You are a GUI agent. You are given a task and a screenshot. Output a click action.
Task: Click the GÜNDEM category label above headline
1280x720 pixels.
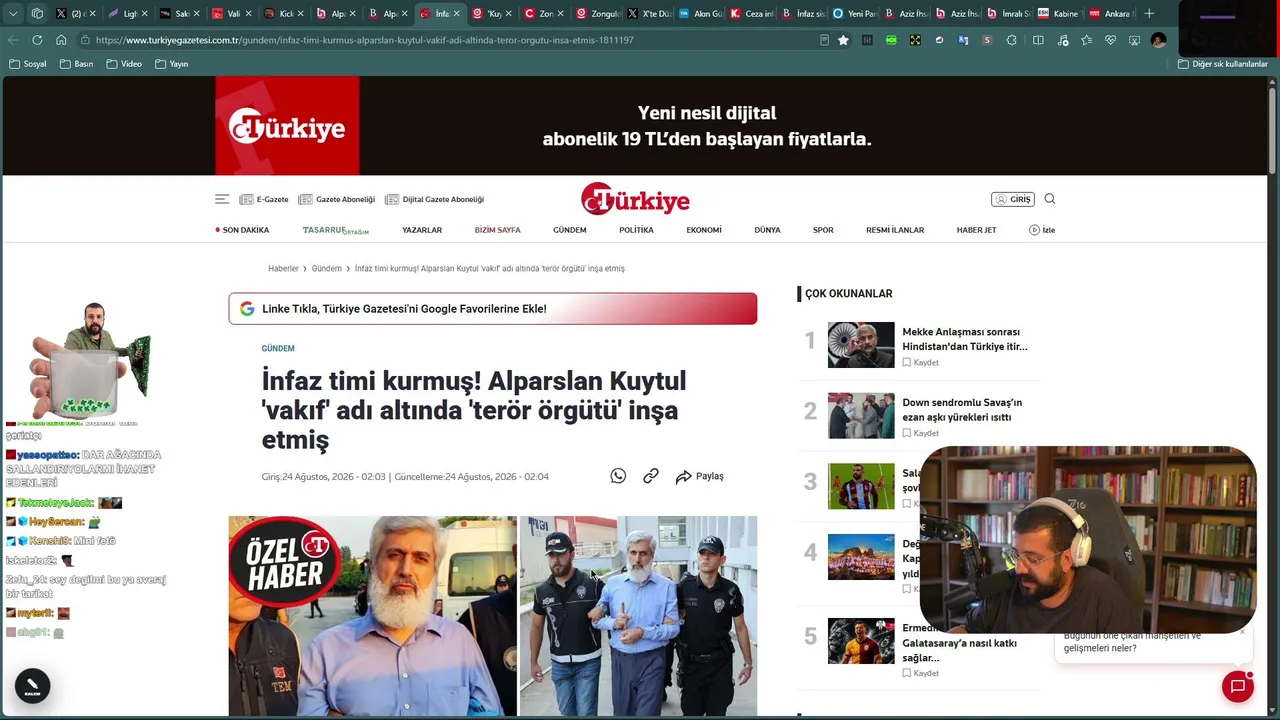click(x=278, y=349)
